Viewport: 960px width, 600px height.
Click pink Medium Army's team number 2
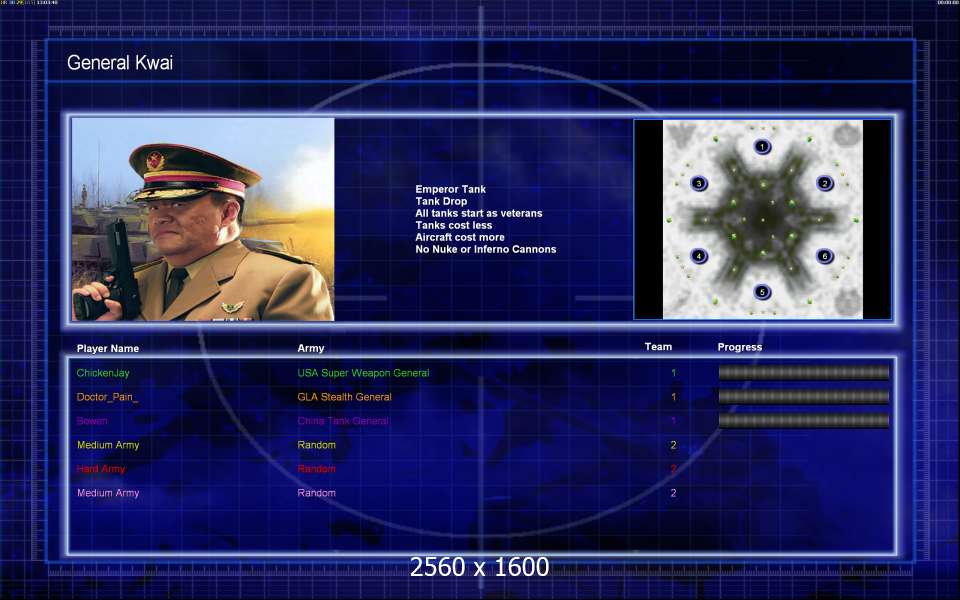(673, 493)
